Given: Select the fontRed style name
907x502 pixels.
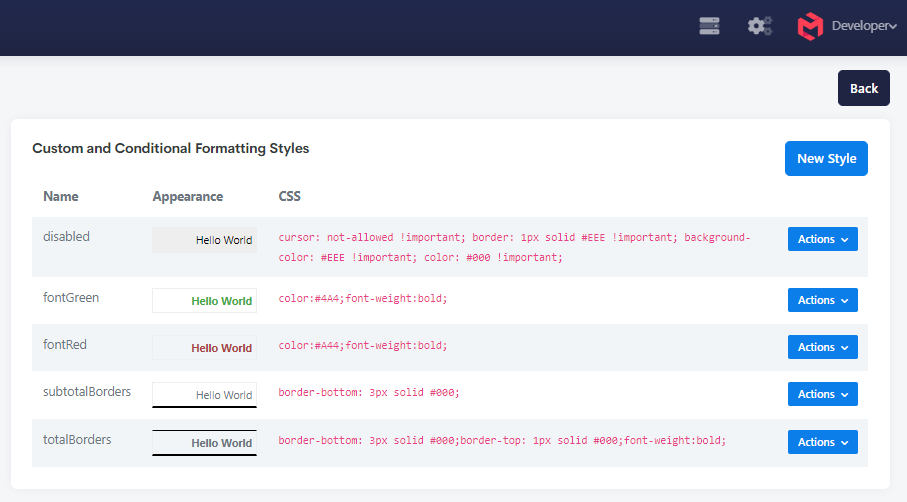Looking at the screenshot, I should pos(65,345).
